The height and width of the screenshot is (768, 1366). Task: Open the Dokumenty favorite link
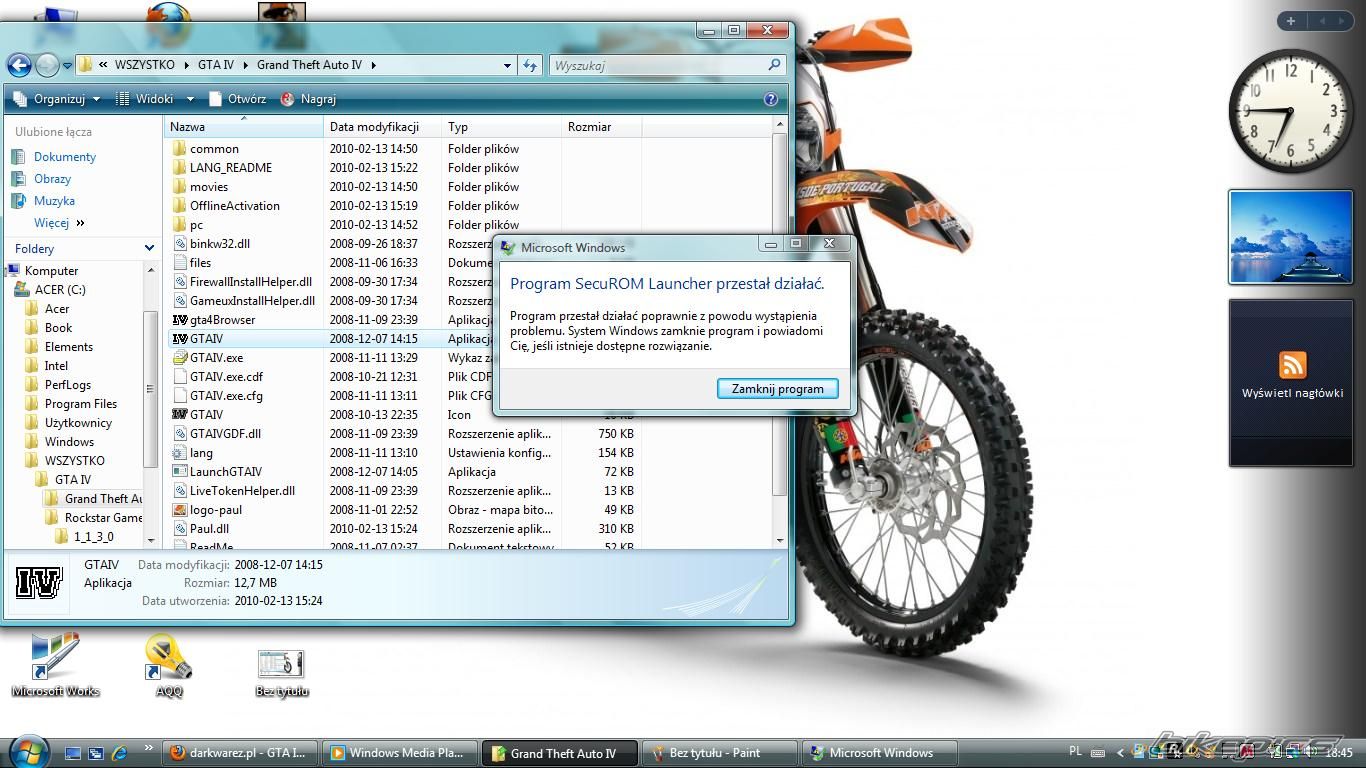click(x=65, y=157)
